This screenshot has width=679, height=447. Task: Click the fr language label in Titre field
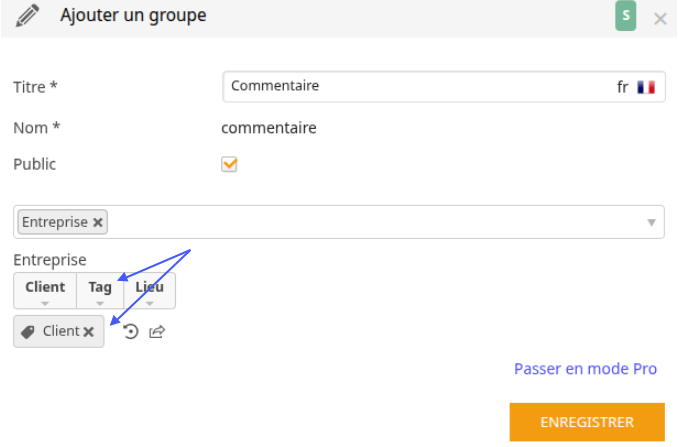[x=622, y=87]
